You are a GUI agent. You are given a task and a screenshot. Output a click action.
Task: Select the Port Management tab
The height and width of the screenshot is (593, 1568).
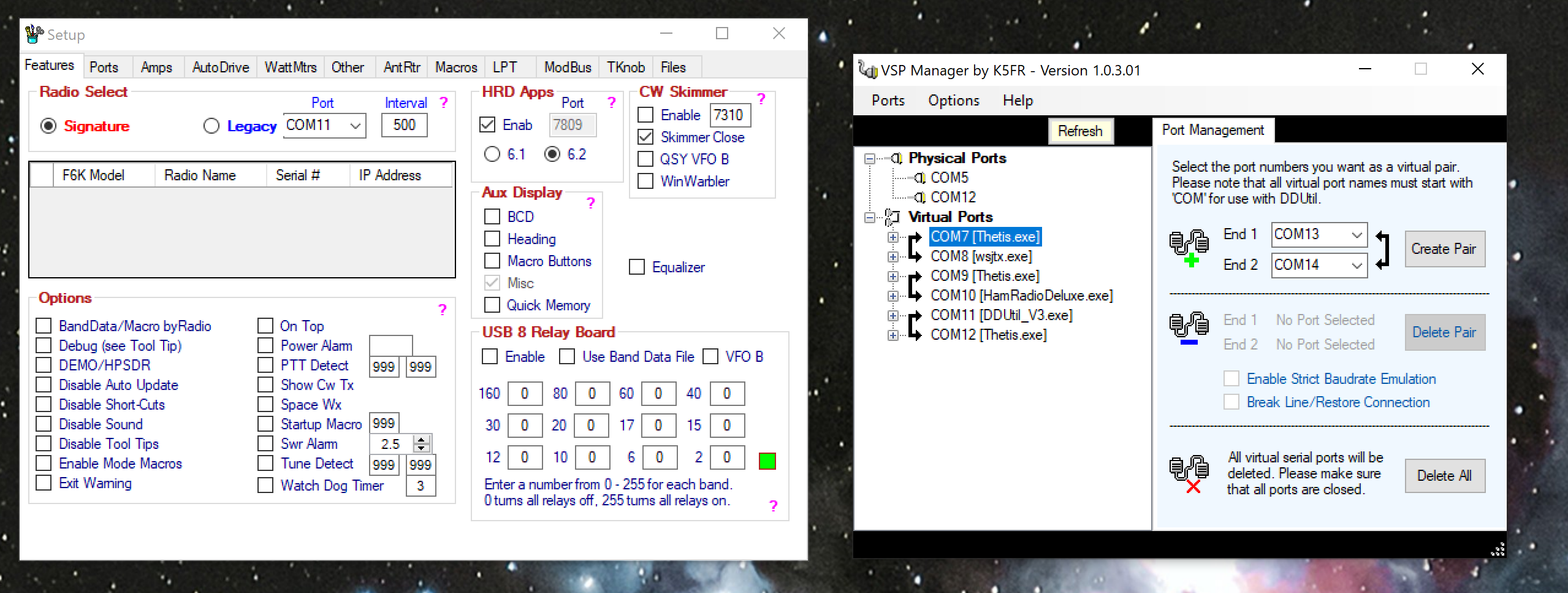click(1213, 130)
